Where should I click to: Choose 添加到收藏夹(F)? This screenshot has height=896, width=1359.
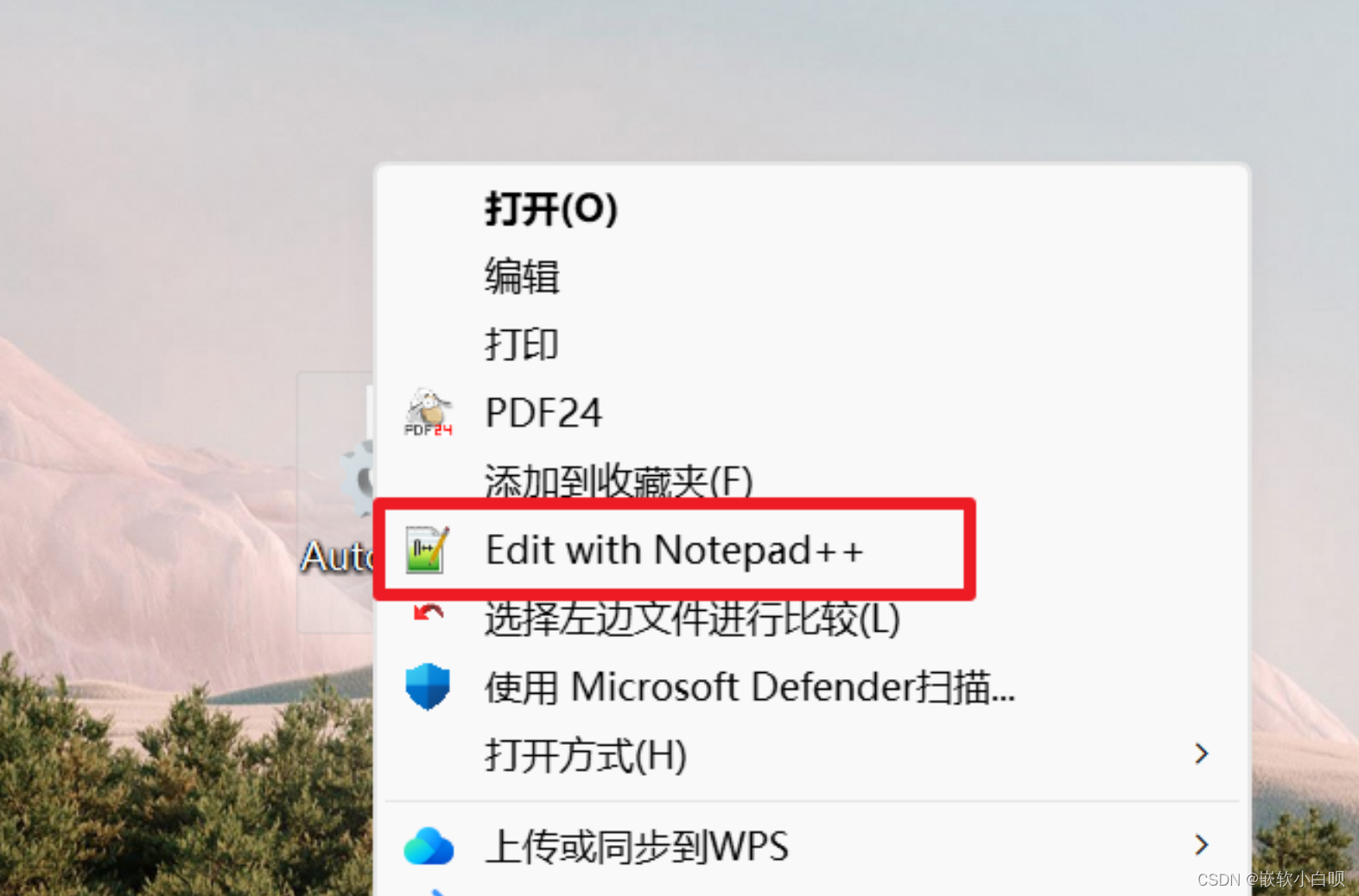pyautogui.click(x=619, y=480)
